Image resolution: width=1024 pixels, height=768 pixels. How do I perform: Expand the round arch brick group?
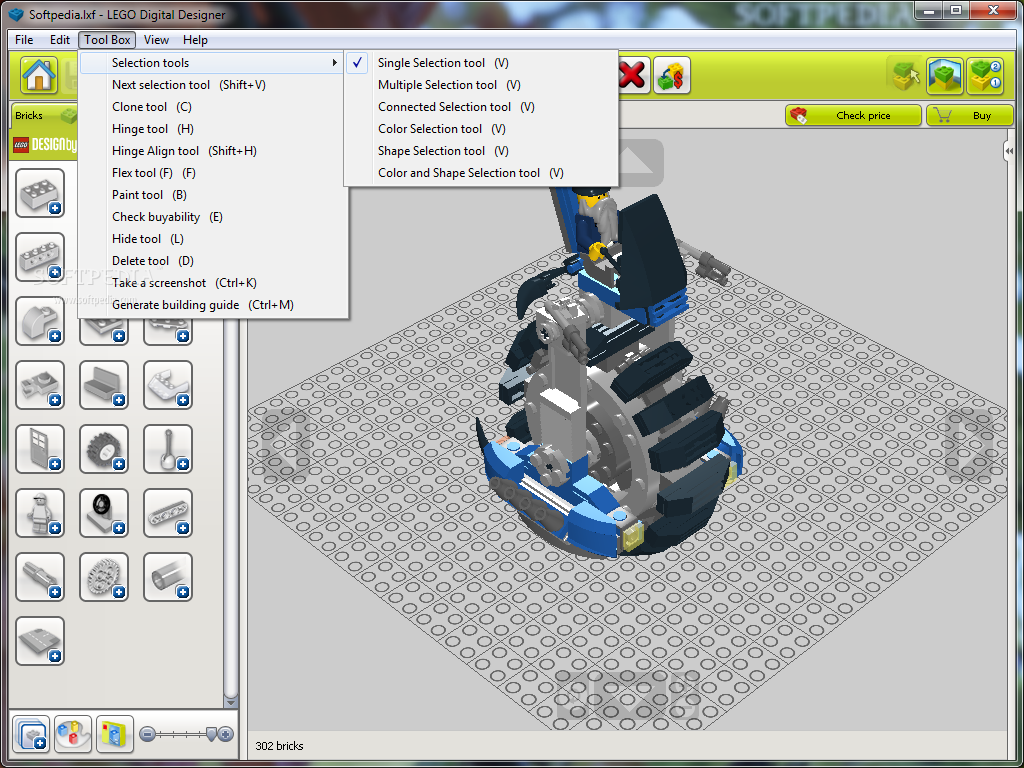[x=40, y=321]
